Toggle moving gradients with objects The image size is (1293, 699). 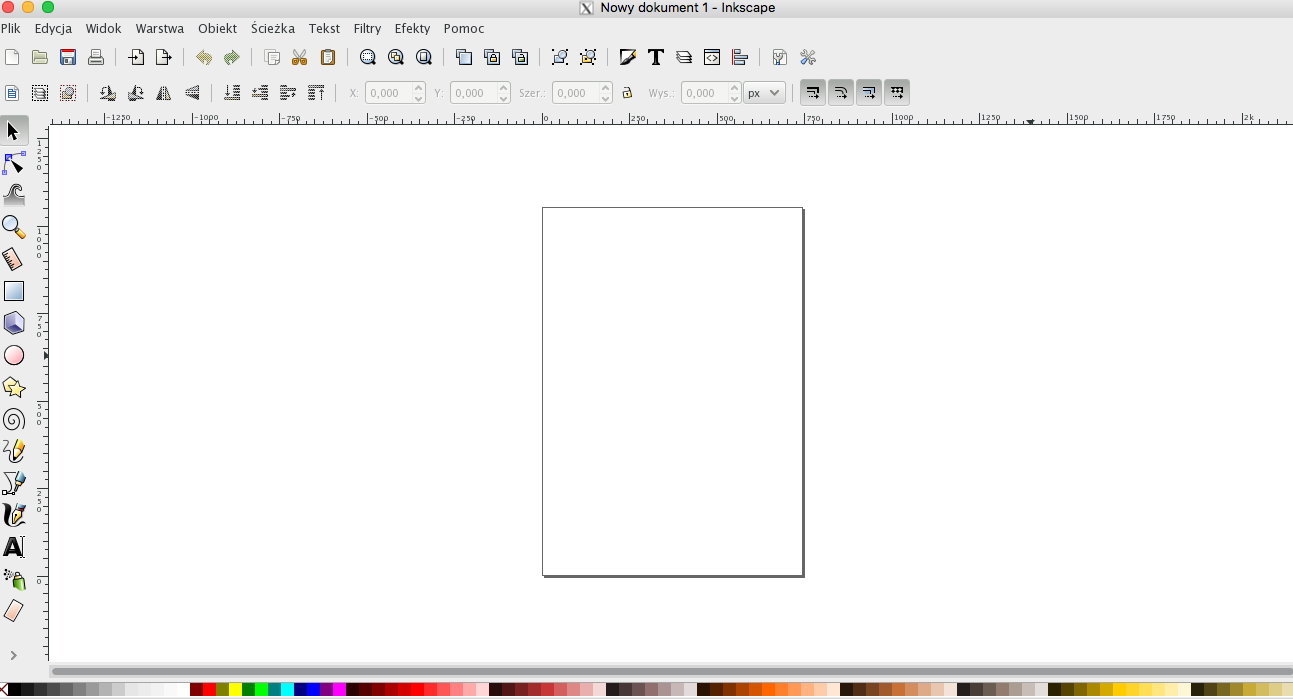coord(869,93)
